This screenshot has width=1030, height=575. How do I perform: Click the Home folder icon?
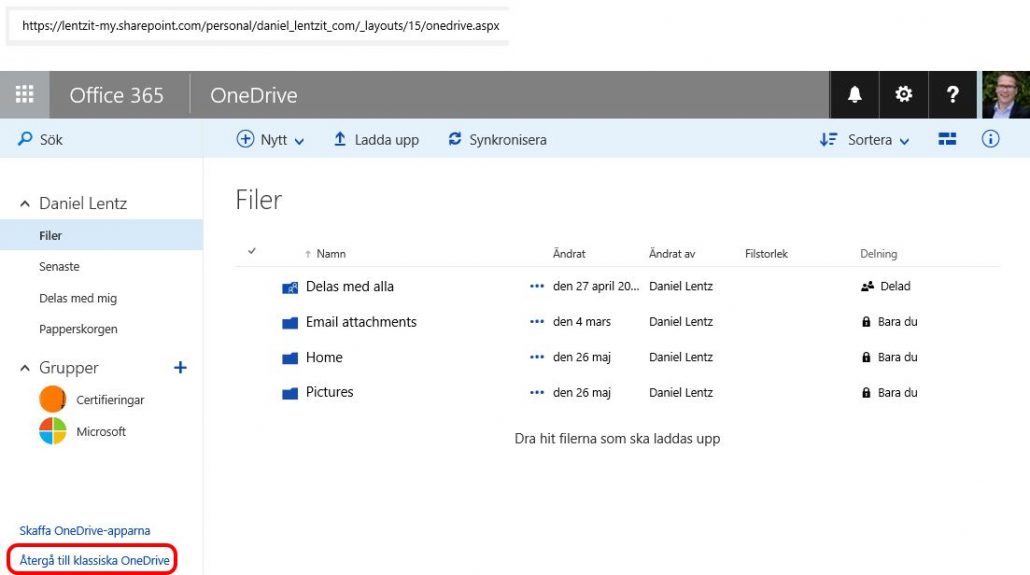[290, 358]
